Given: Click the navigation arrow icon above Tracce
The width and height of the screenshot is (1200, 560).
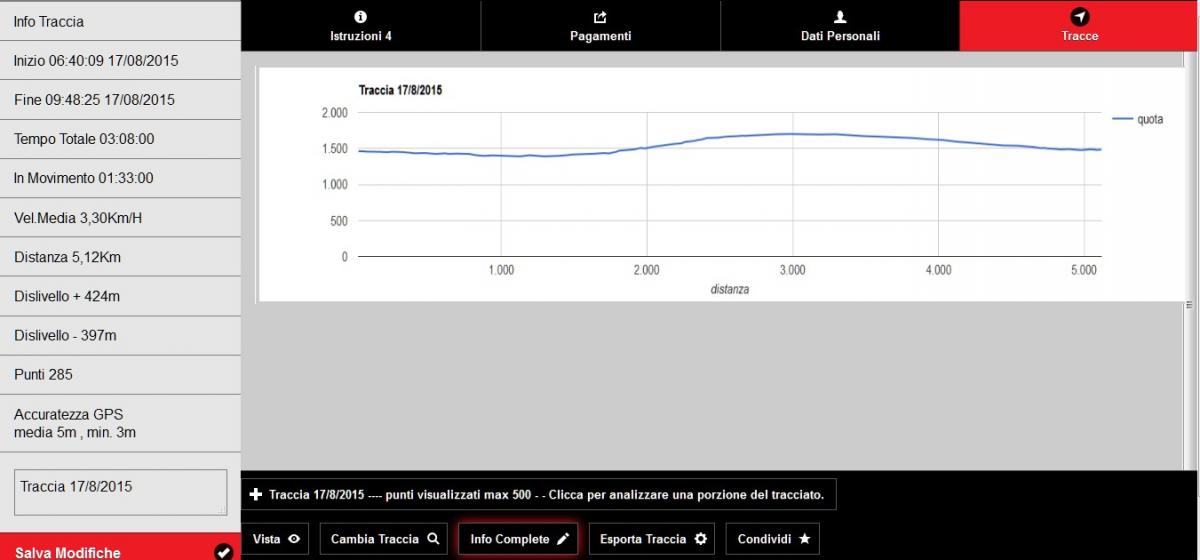Looking at the screenshot, I should pos(1079,17).
